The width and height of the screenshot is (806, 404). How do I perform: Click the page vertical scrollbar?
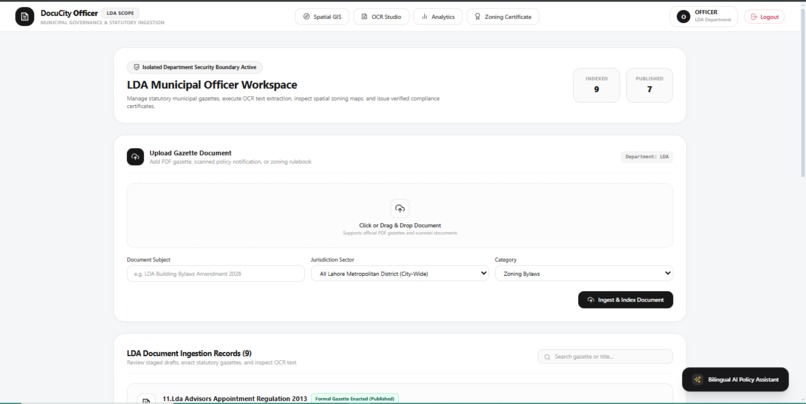click(803, 93)
